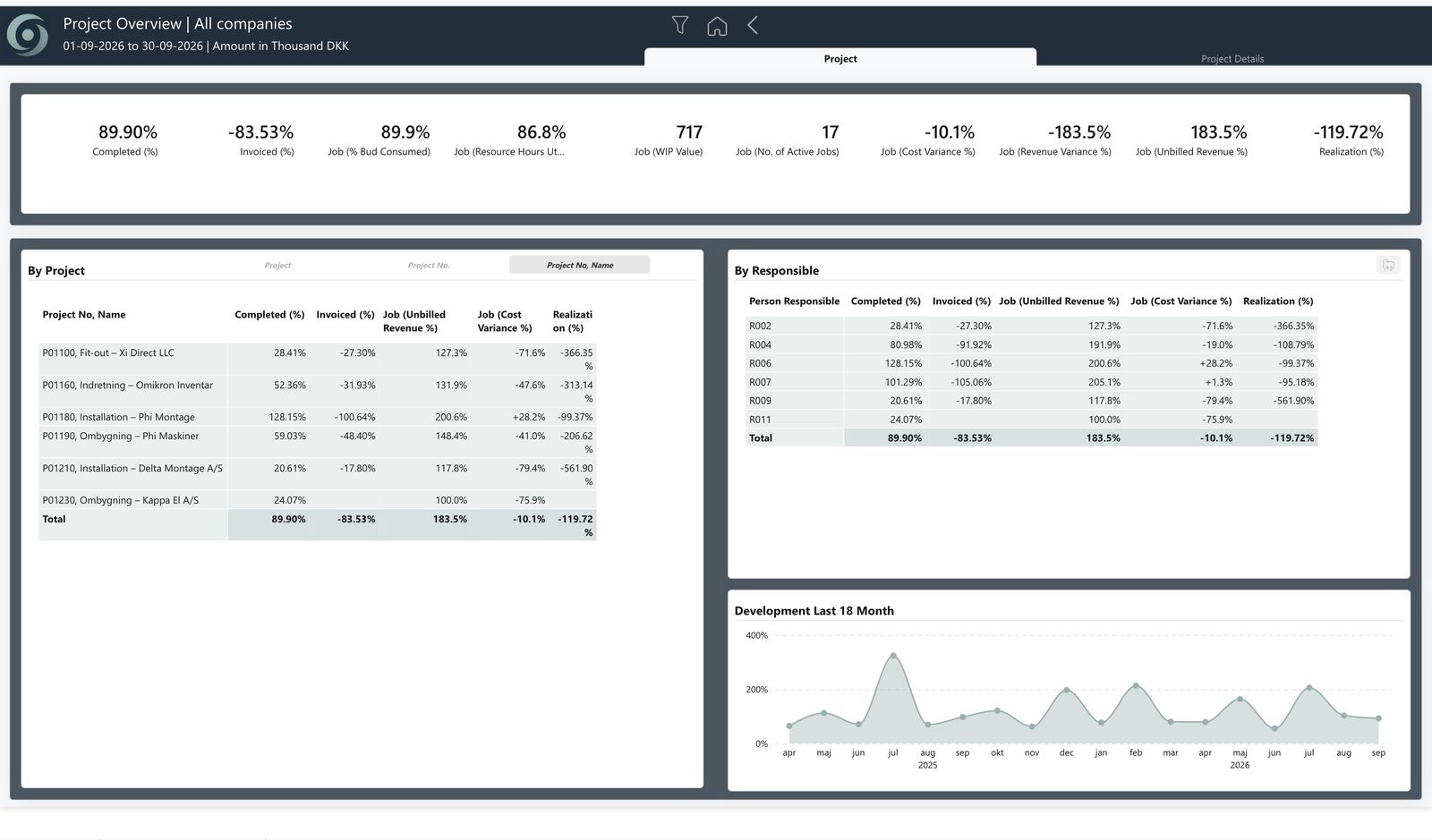Click responsible R002 row
This screenshot has height=840, width=1432.
pyautogui.click(x=1032, y=327)
